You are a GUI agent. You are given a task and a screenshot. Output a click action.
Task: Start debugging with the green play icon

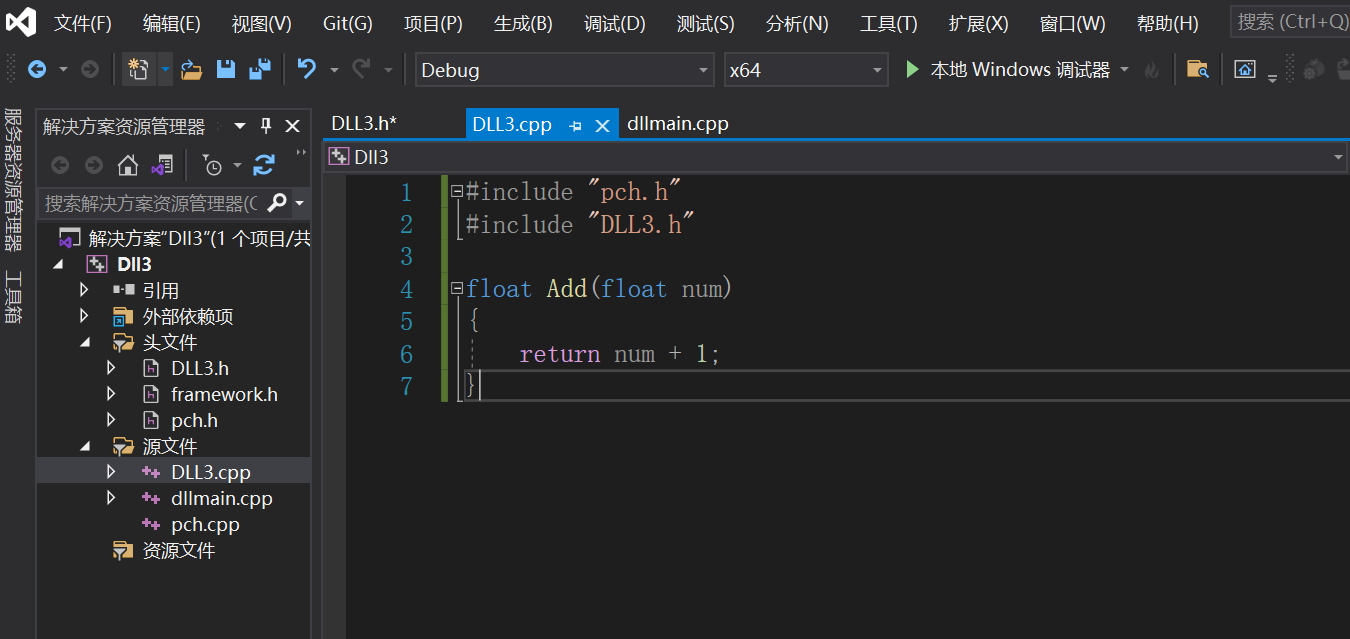[x=911, y=69]
